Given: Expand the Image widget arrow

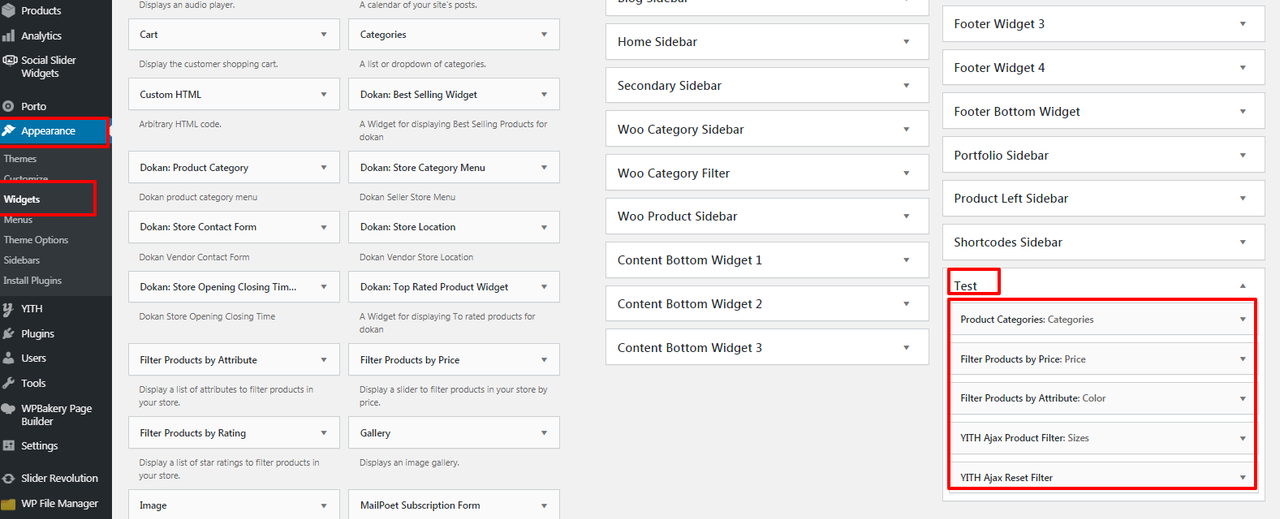Looking at the screenshot, I should [x=324, y=506].
